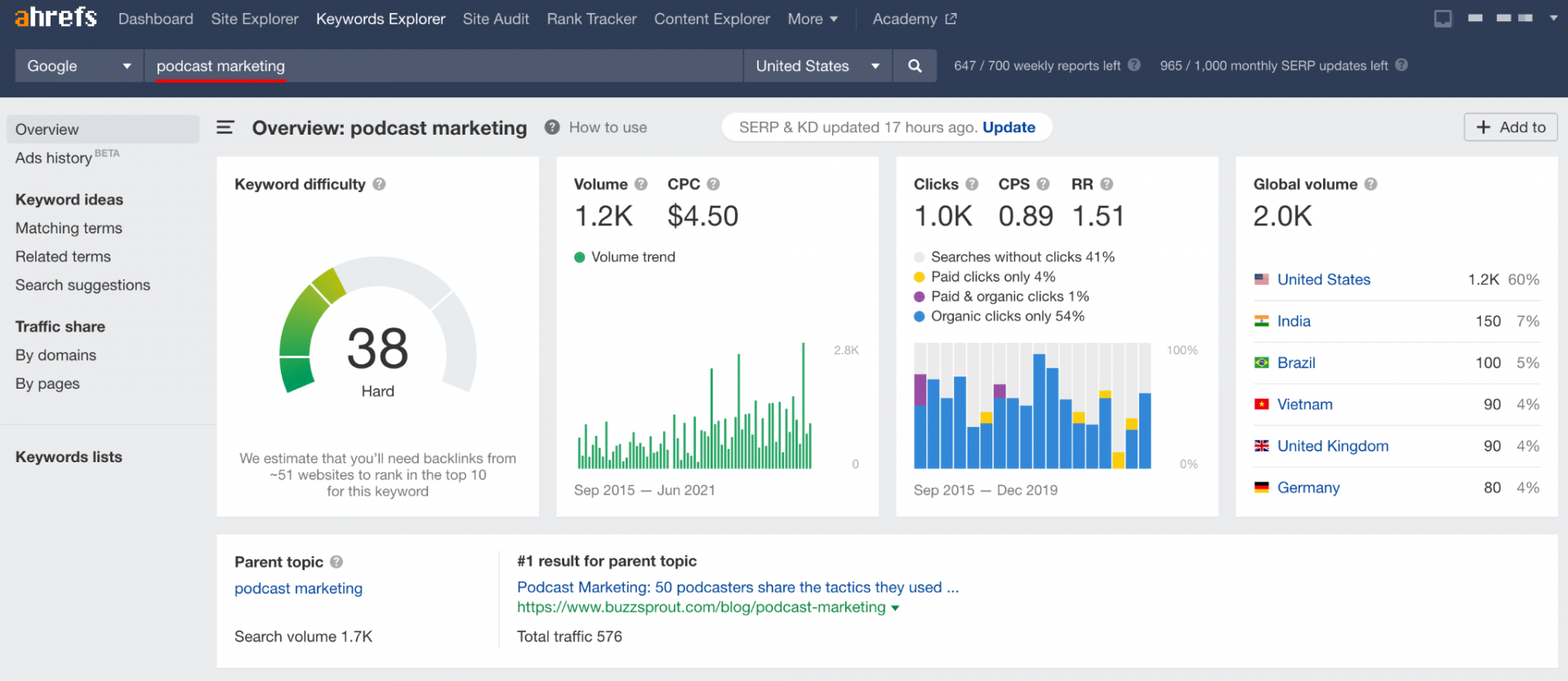Click the plus icon on Add to

1483,127
